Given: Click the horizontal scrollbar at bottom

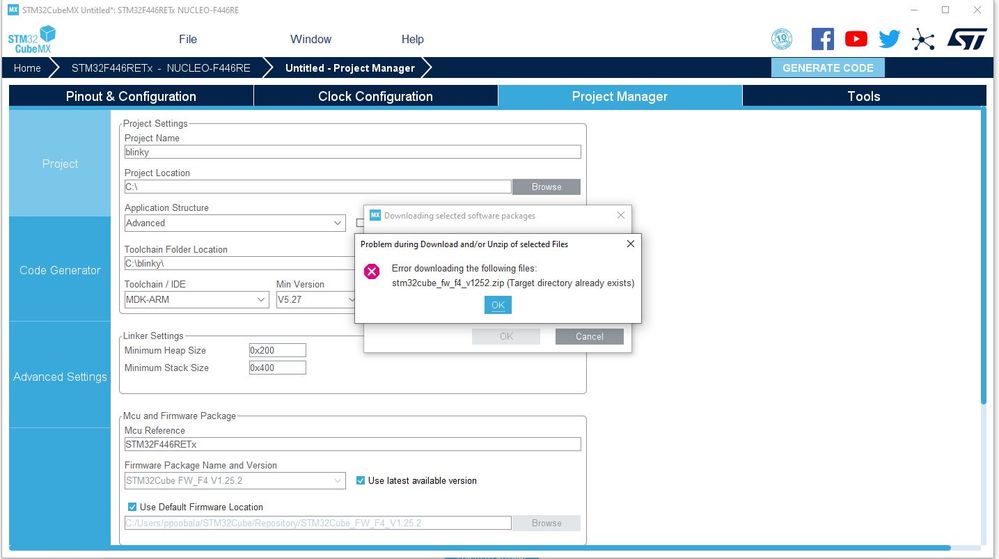Looking at the screenshot, I should click(479, 548).
